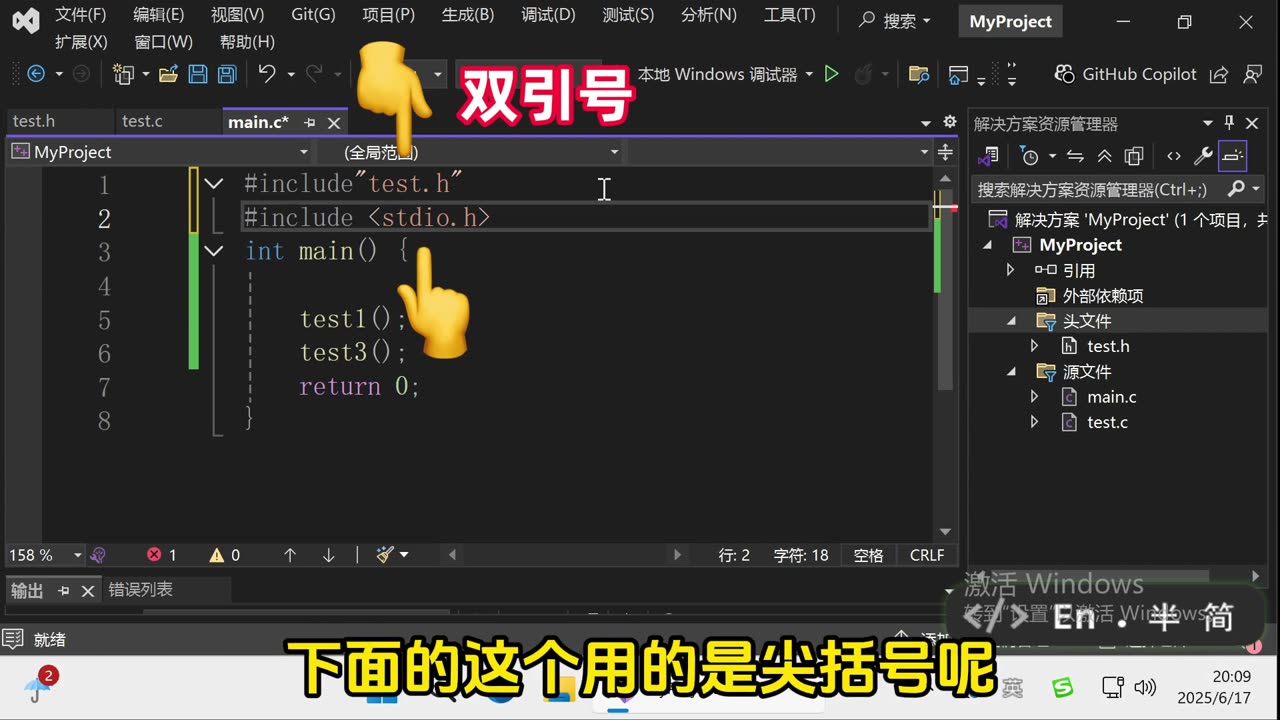Click the 空格 indentation indicator

pyautogui.click(x=868, y=555)
